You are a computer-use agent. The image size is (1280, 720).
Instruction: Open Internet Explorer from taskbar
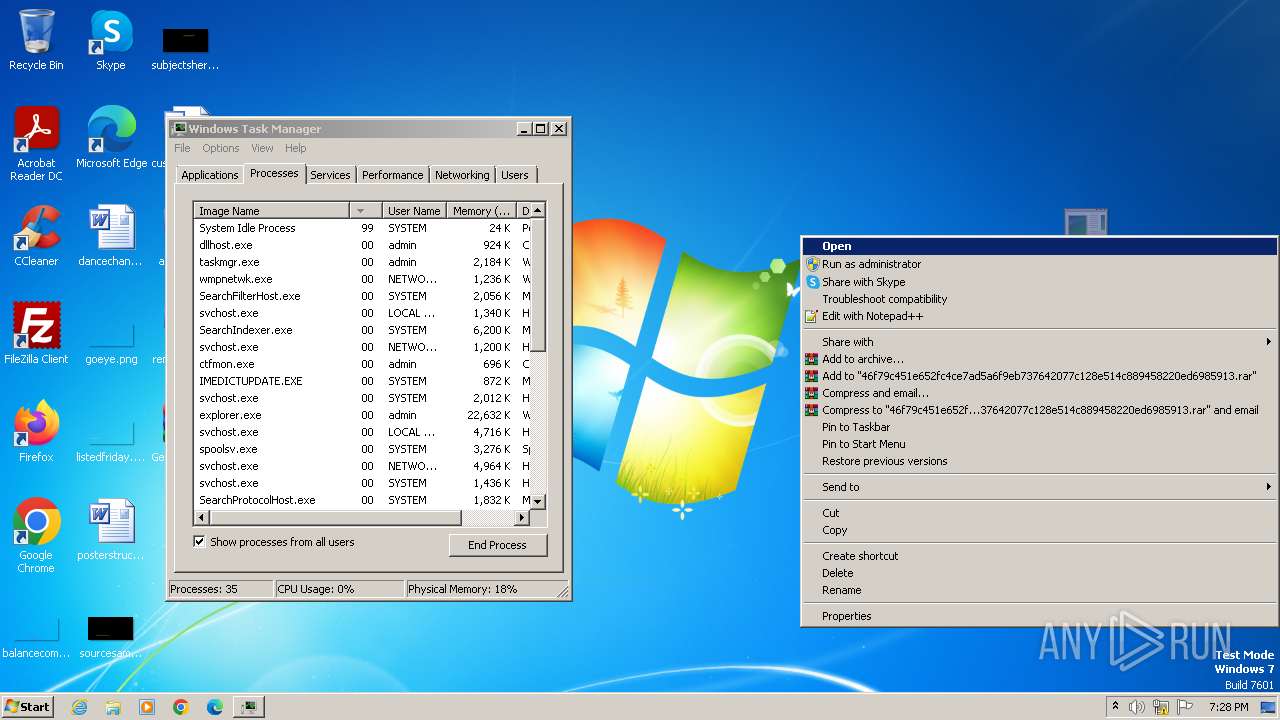point(79,706)
